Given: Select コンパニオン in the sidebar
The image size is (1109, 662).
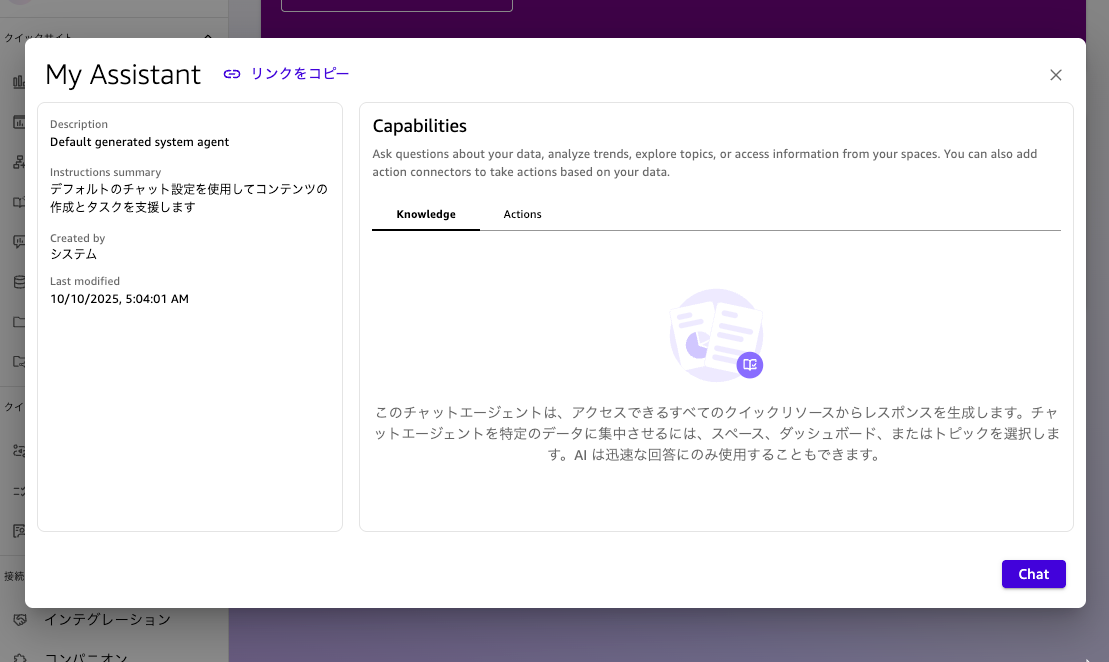Looking at the screenshot, I should (x=86, y=657).
